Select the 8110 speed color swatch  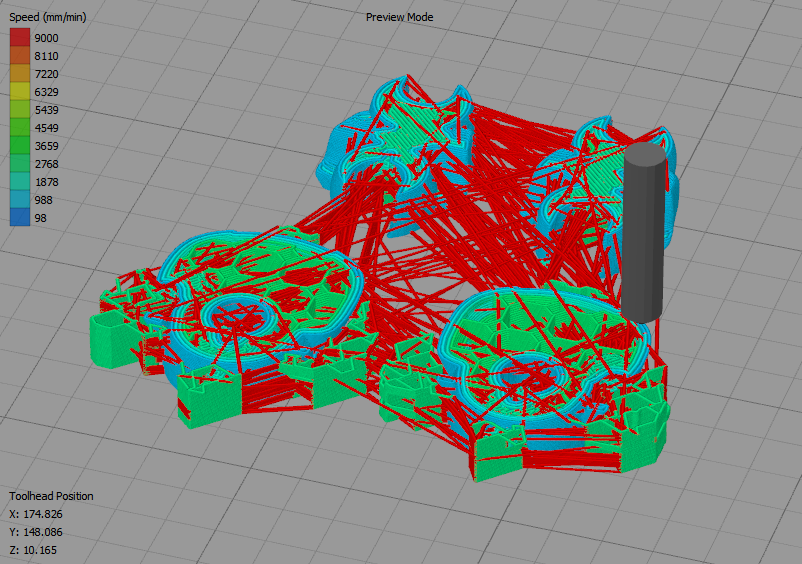click(20, 56)
